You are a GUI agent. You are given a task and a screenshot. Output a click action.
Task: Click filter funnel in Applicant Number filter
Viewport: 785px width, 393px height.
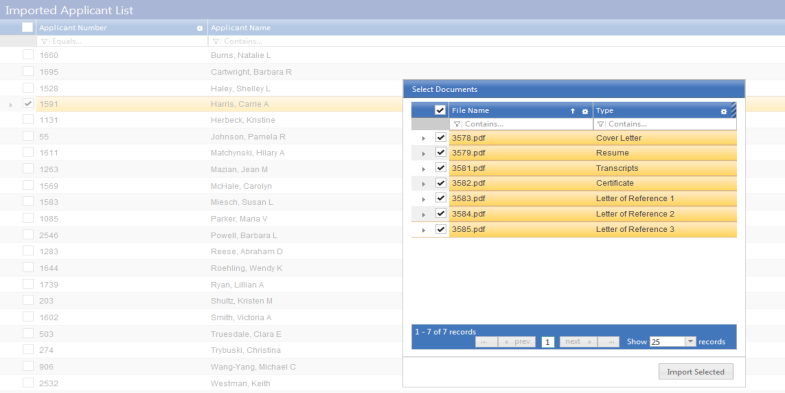coord(44,42)
